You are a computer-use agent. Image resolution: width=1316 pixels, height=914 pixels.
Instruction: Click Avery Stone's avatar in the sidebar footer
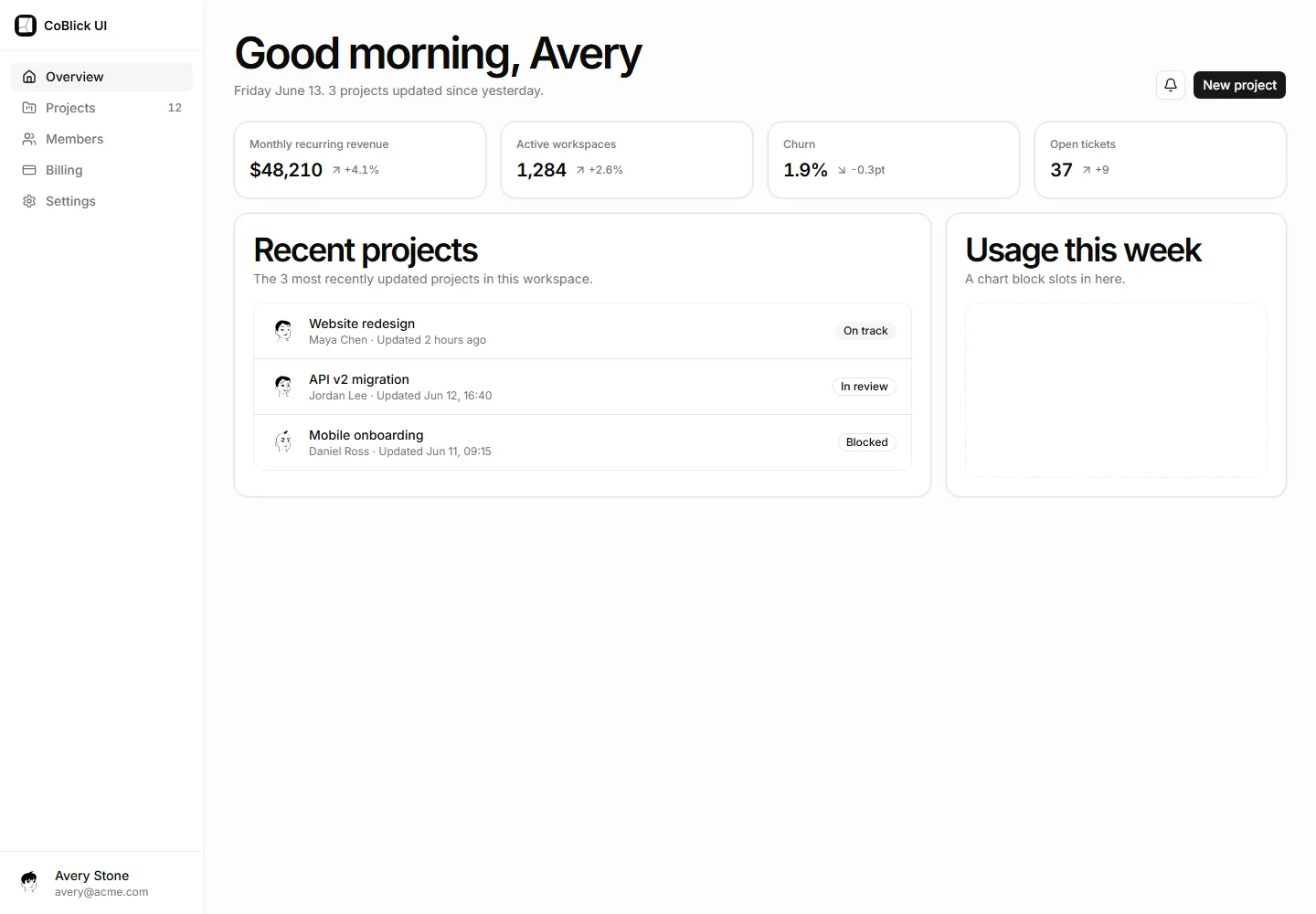[x=29, y=883]
